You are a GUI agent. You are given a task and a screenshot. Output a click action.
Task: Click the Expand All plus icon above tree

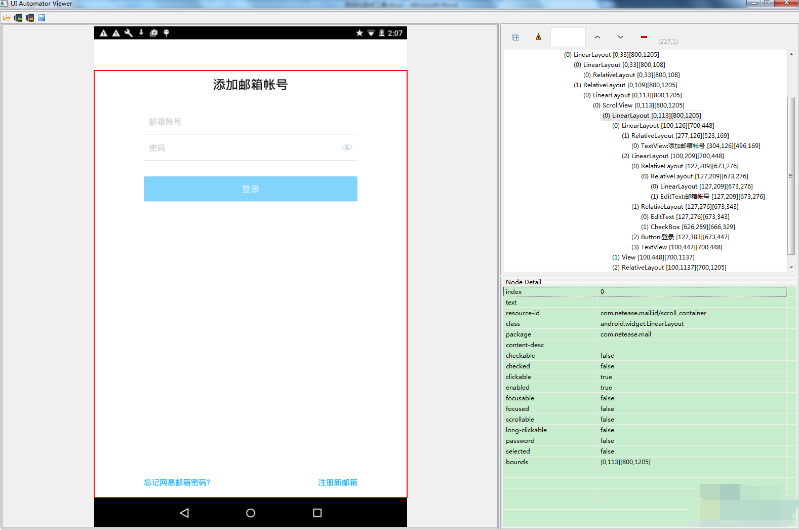[x=516, y=37]
